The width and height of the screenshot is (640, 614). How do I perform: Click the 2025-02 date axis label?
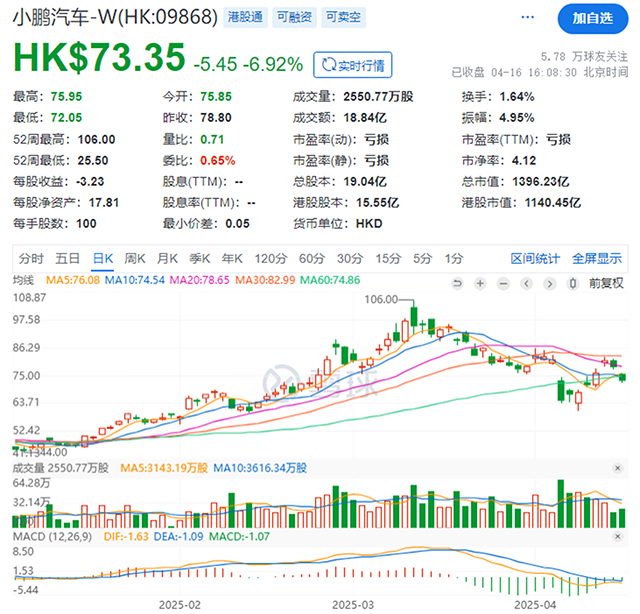tap(180, 605)
